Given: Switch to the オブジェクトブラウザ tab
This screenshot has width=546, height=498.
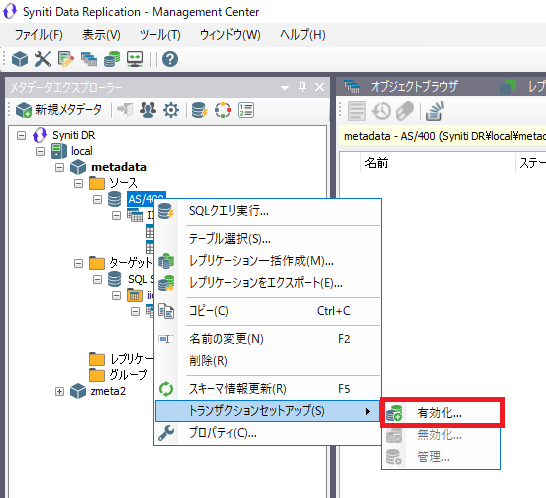Looking at the screenshot, I should point(413,86).
